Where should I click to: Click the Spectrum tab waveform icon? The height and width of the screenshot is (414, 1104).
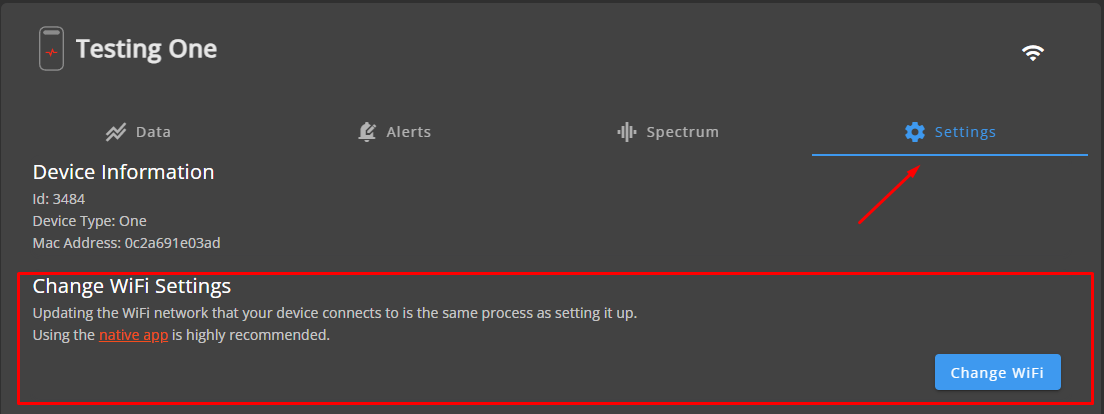click(x=627, y=132)
